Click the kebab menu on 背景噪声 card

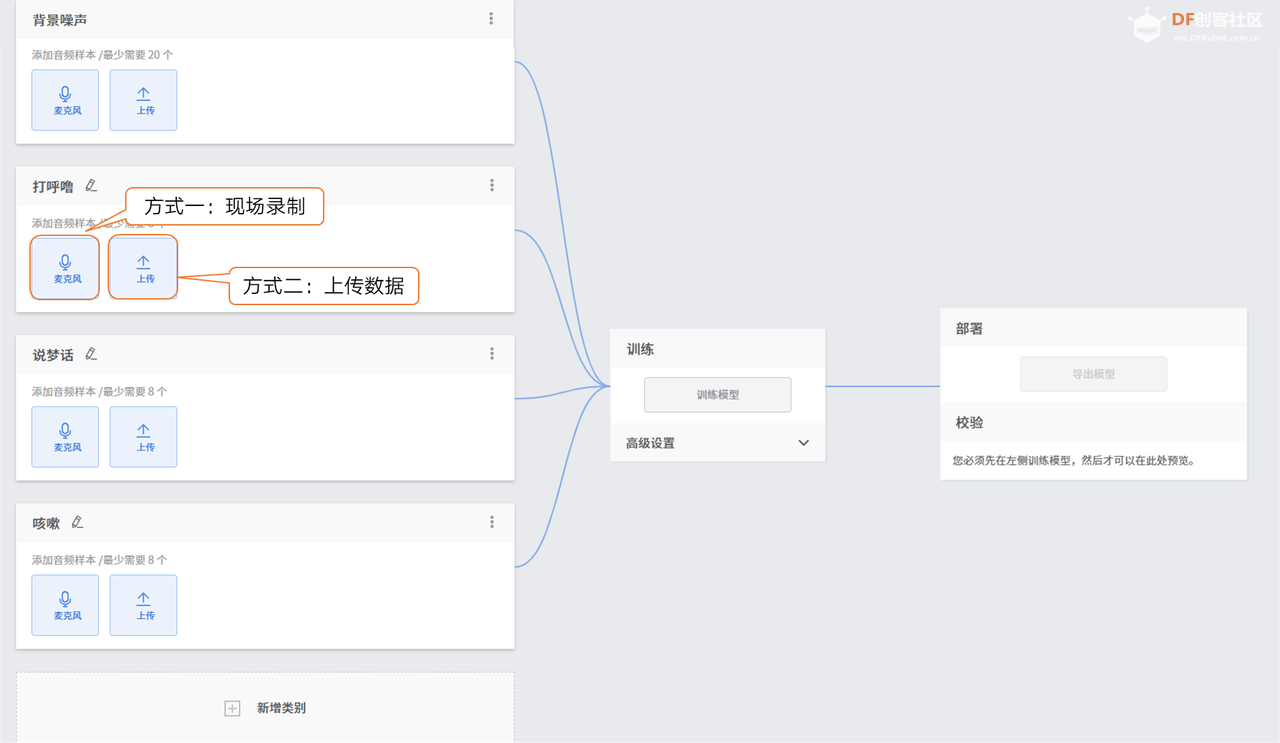click(x=491, y=17)
